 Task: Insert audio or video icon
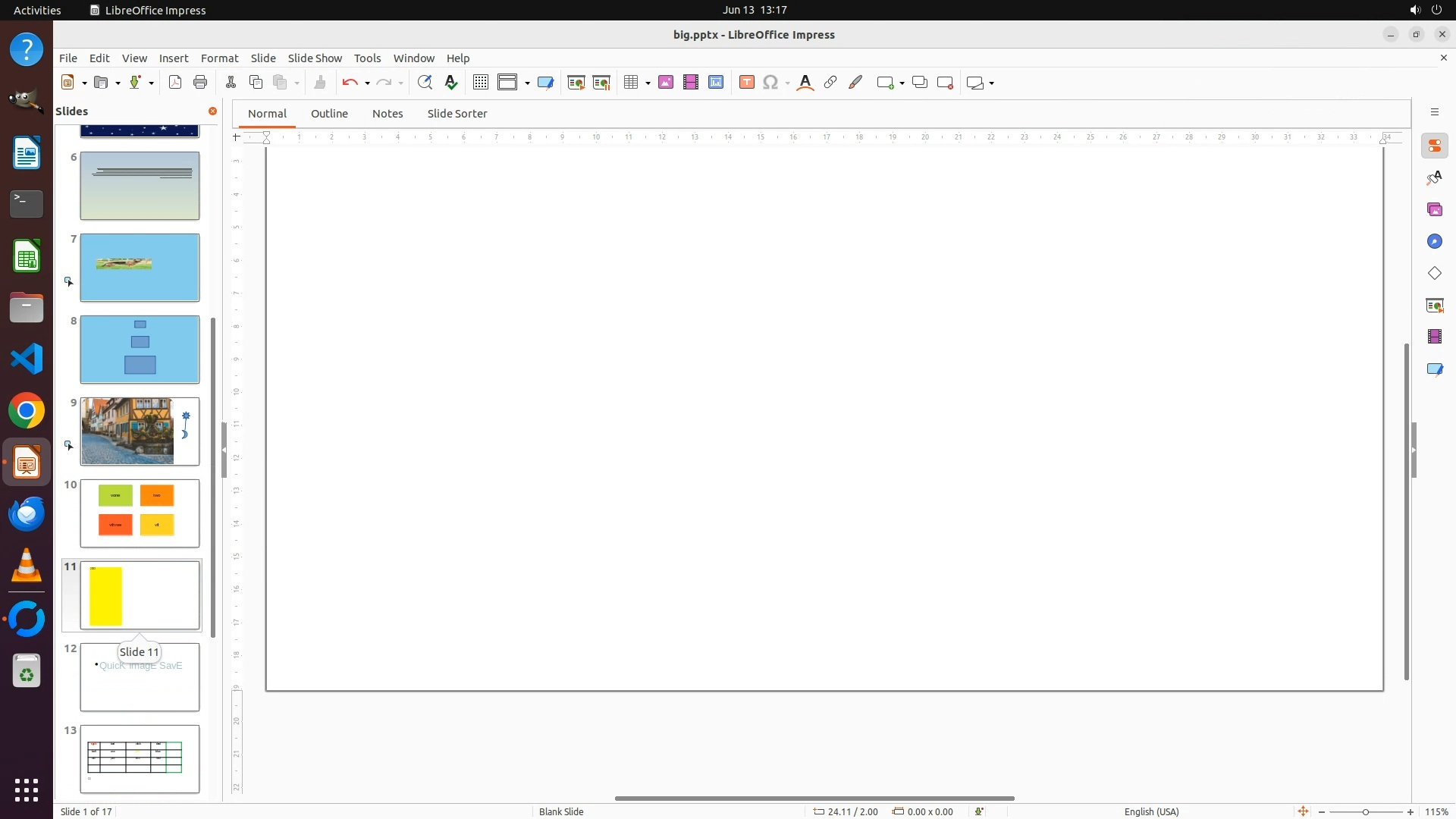click(x=691, y=83)
